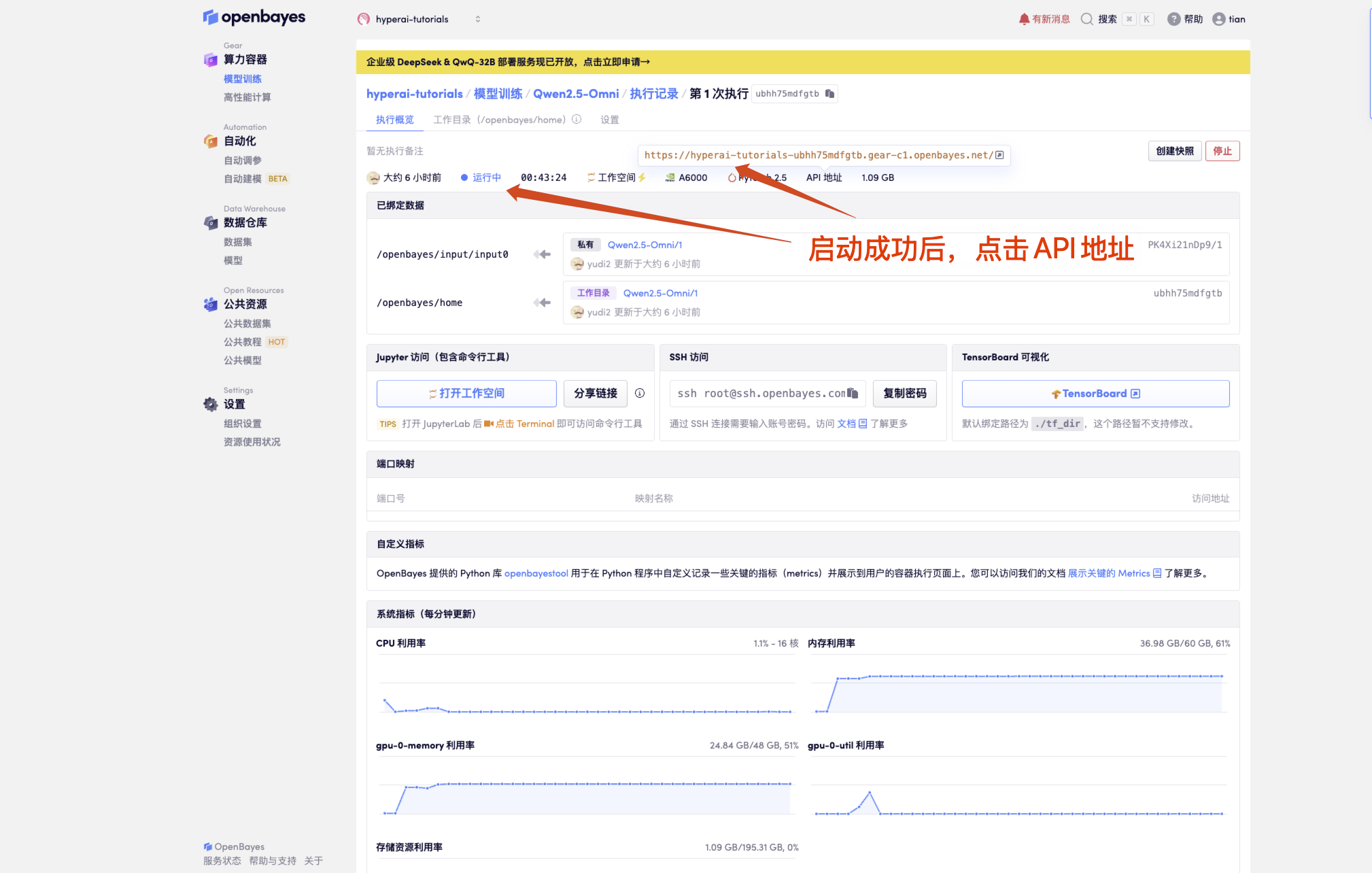
Task: Copy the execution ID ubhh75mdfgtb
Action: tap(829, 94)
